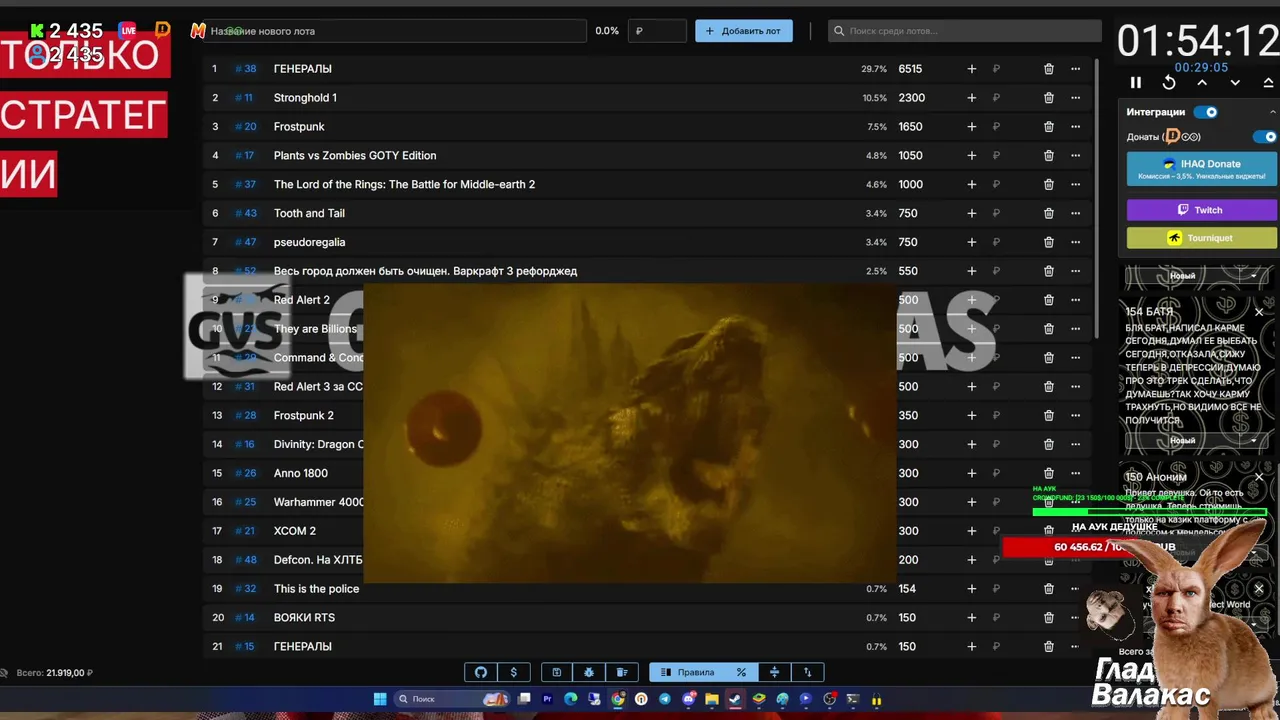Screen dimensions: 1280x720
Task: Click the lot list vertical scrollbar
Action: [1097, 200]
